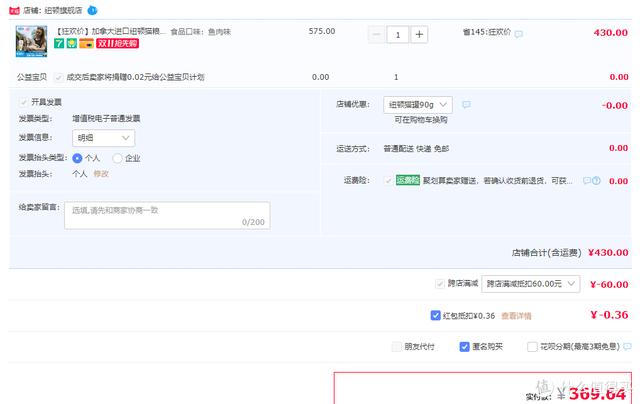Viewport: 640px width, 404px height.
Task: Click the orange credit card badge
Action: [x=86, y=43]
